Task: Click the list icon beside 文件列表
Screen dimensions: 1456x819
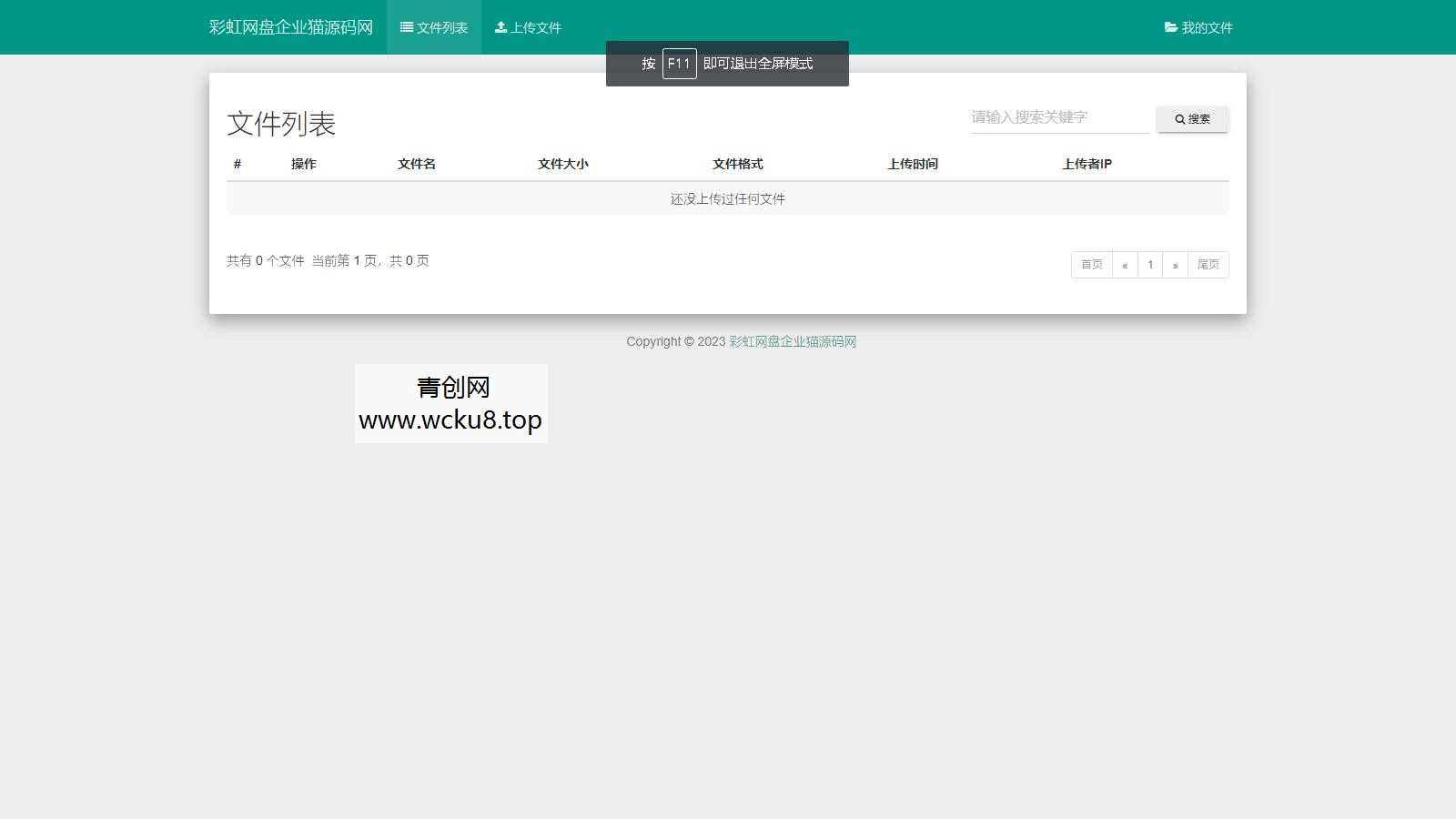Action: 407,27
